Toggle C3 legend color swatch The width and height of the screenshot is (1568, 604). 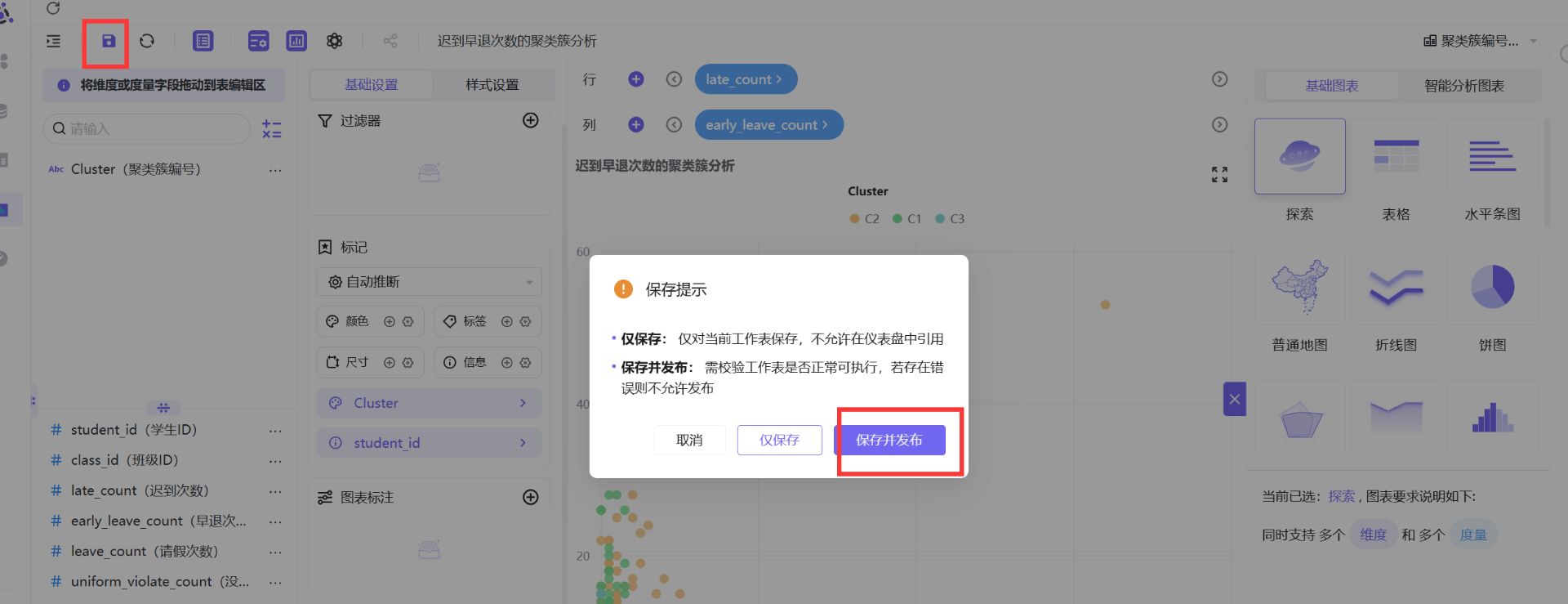(940, 218)
